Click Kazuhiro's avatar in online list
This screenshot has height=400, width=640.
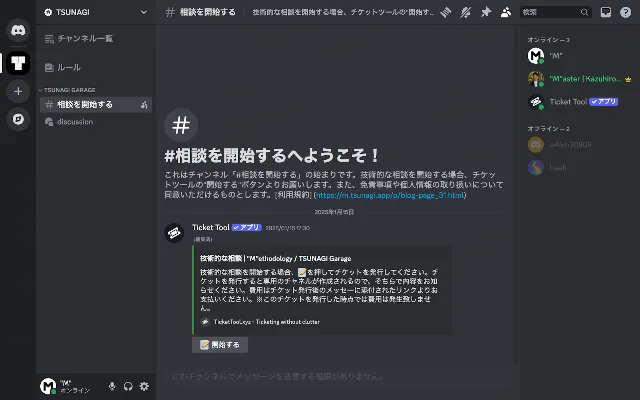pos(536,79)
